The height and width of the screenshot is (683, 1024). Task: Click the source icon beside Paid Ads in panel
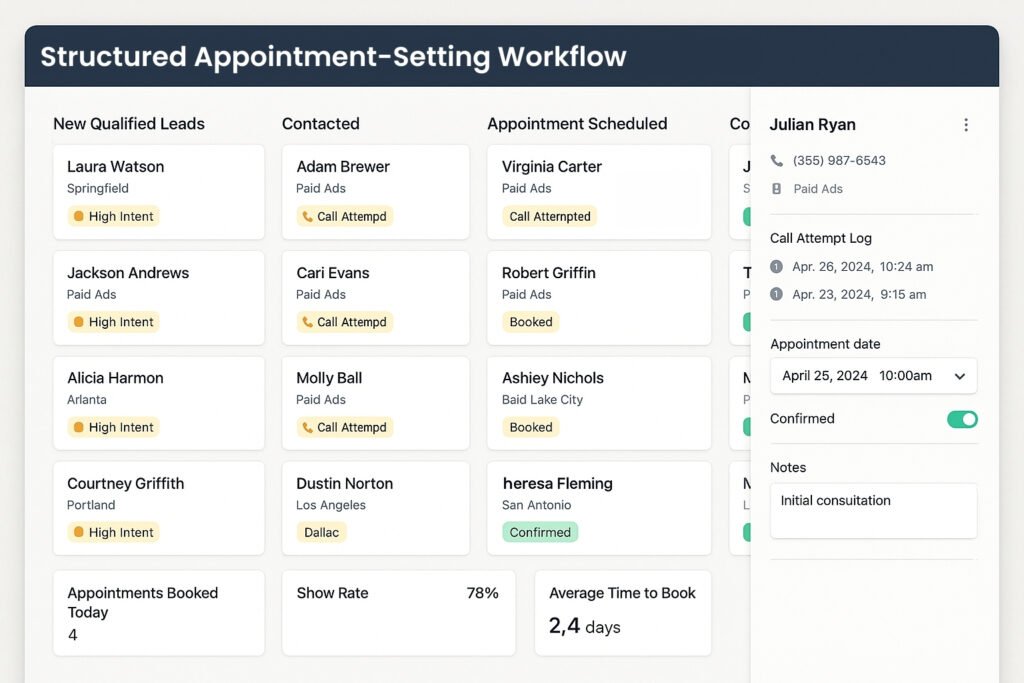click(x=777, y=189)
